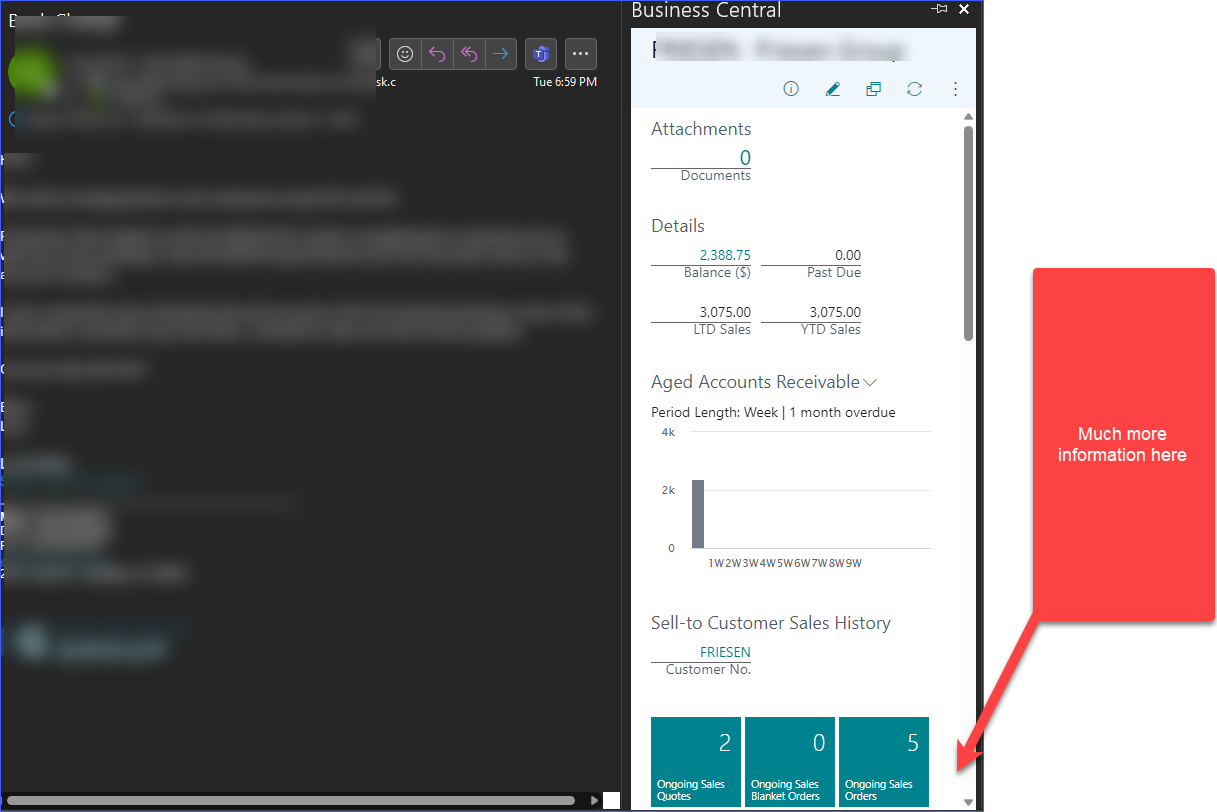1217x812 pixels.
Task: Open the Ongoing Sales Blanket Orders tile
Action: click(x=790, y=762)
